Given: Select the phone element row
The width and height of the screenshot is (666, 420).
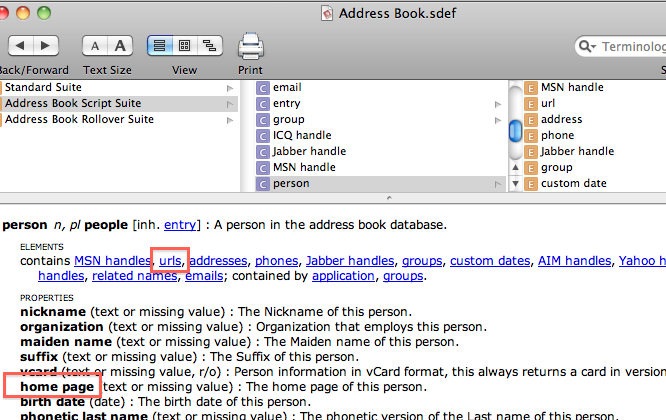Looking at the screenshot, I should [595, 135].
